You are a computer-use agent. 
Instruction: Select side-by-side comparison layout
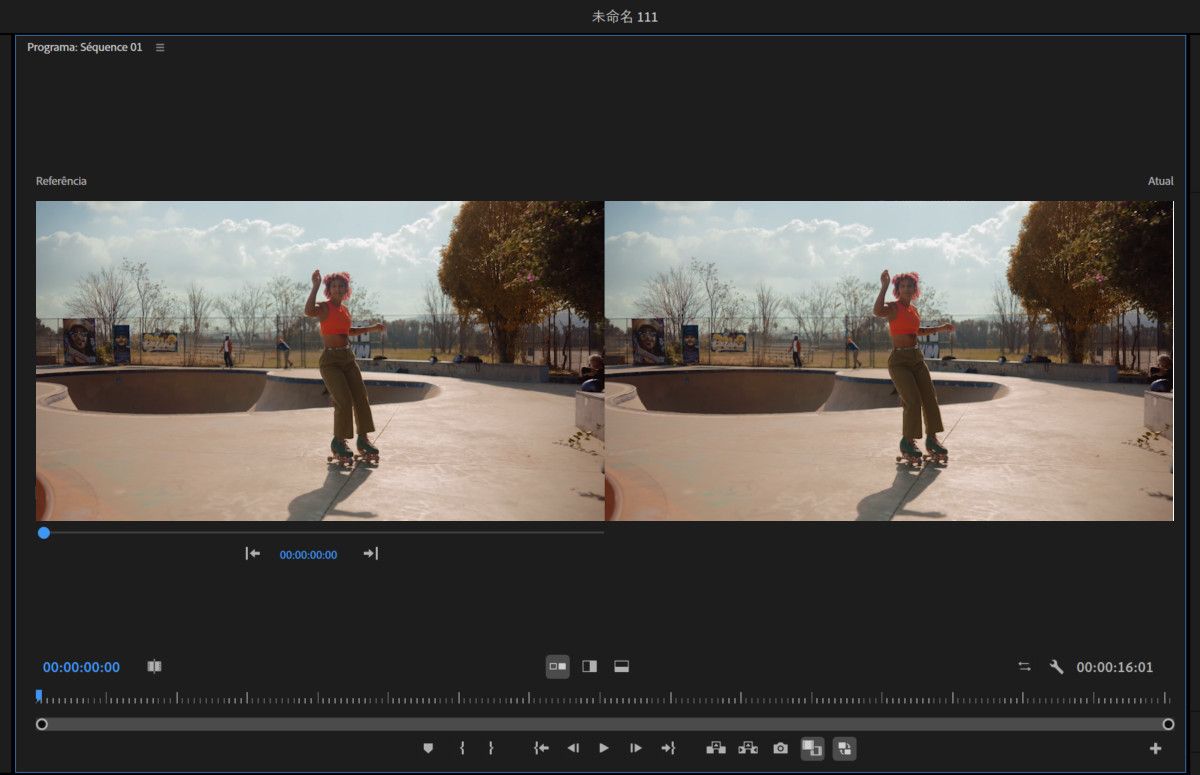pos(557,667)
